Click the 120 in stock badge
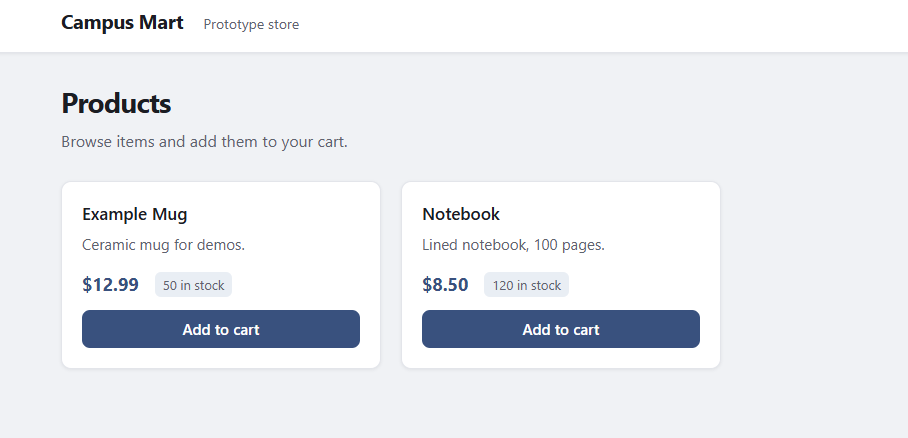Image resolution: width=908 pixels, height=438 pixels. click(x=527, y=286)
